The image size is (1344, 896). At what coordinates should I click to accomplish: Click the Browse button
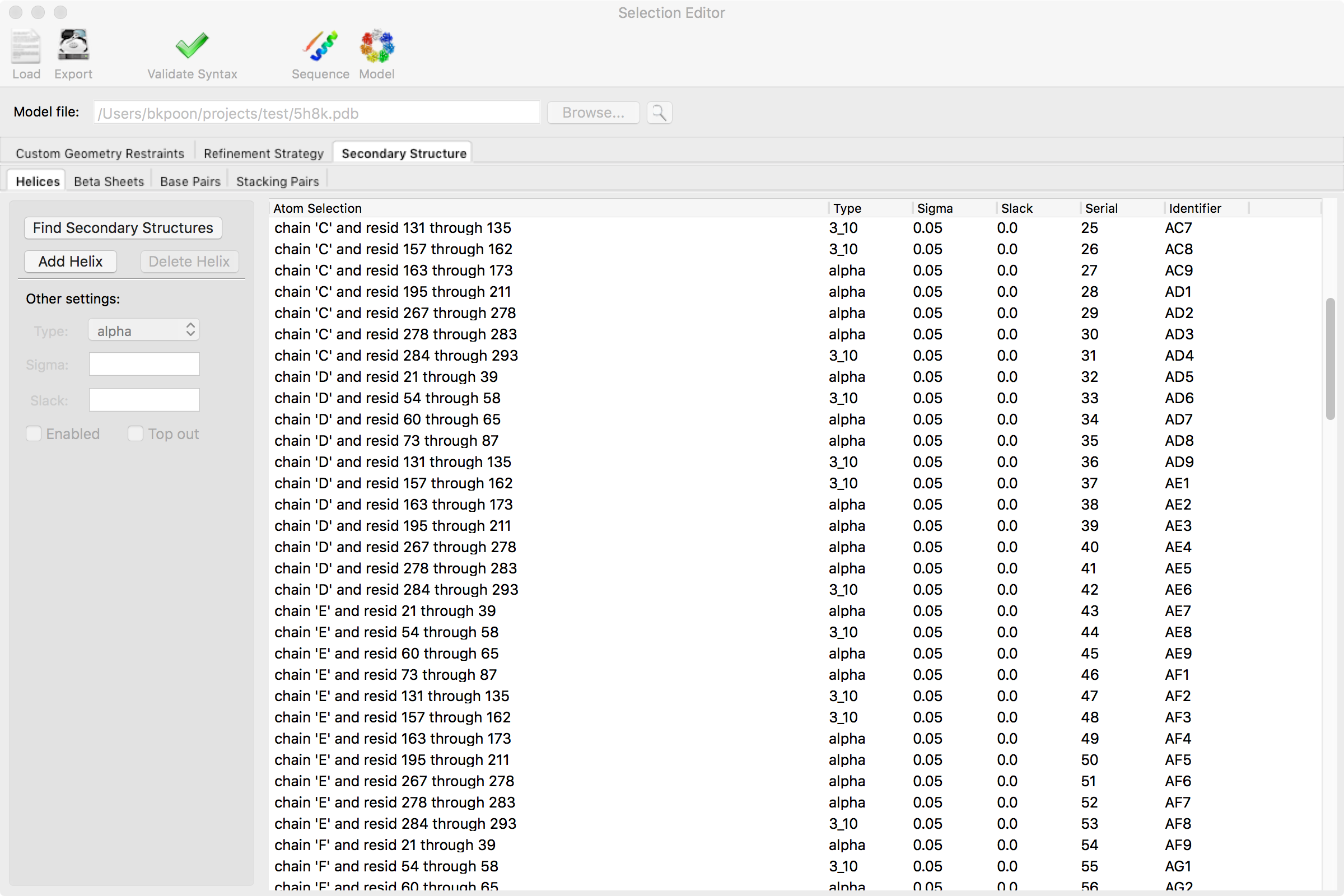592,113
